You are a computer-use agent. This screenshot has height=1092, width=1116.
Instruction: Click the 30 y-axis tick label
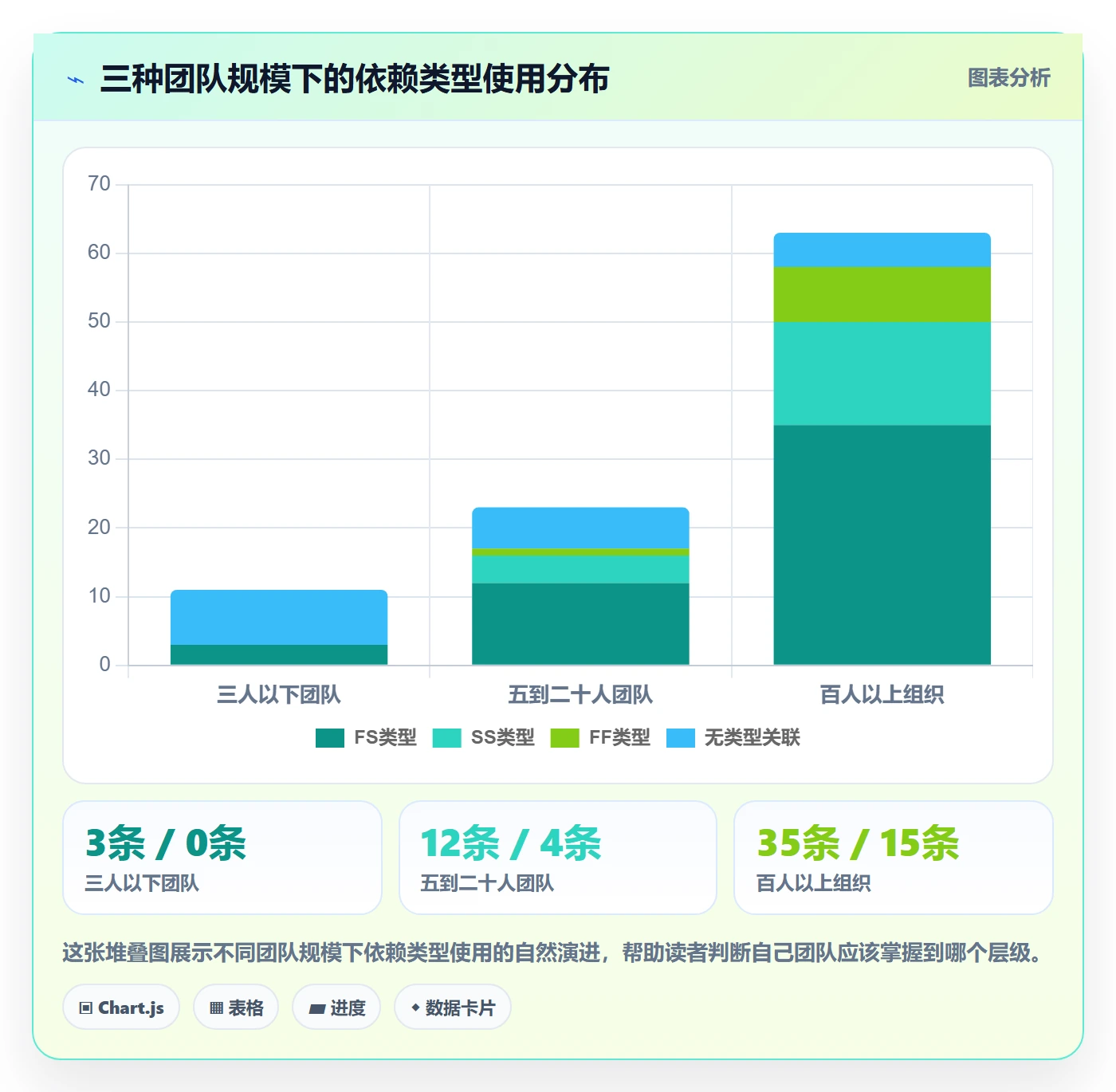tap(100, 458)
